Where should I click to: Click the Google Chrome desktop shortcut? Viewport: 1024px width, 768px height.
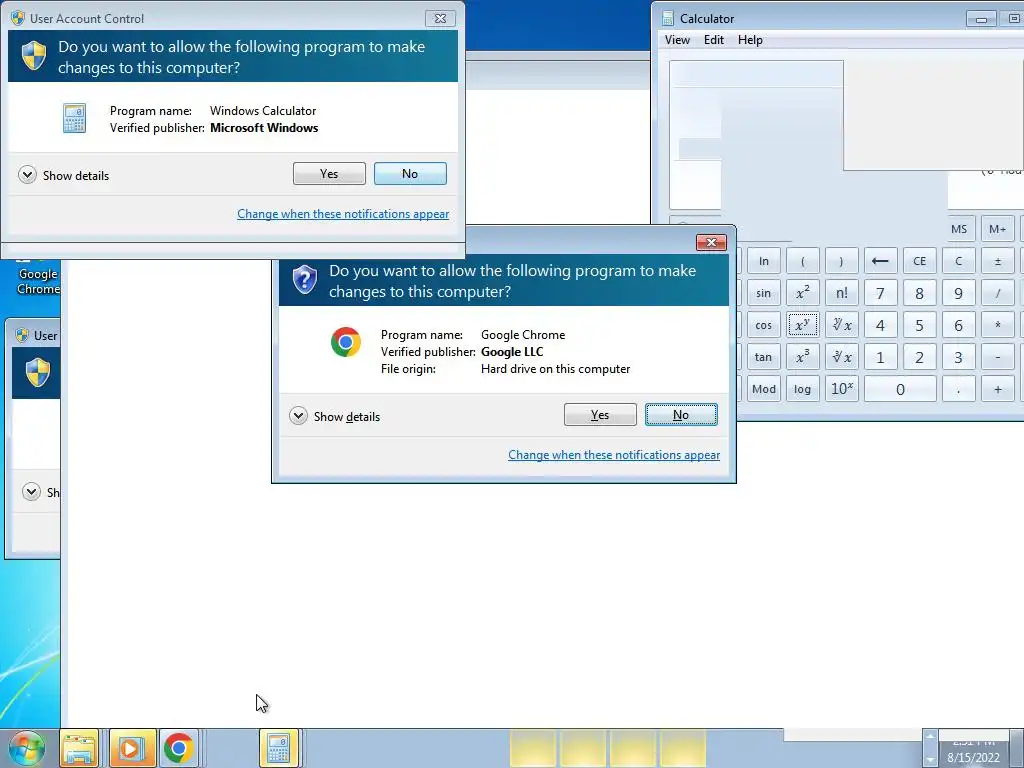tap(38, 280)
